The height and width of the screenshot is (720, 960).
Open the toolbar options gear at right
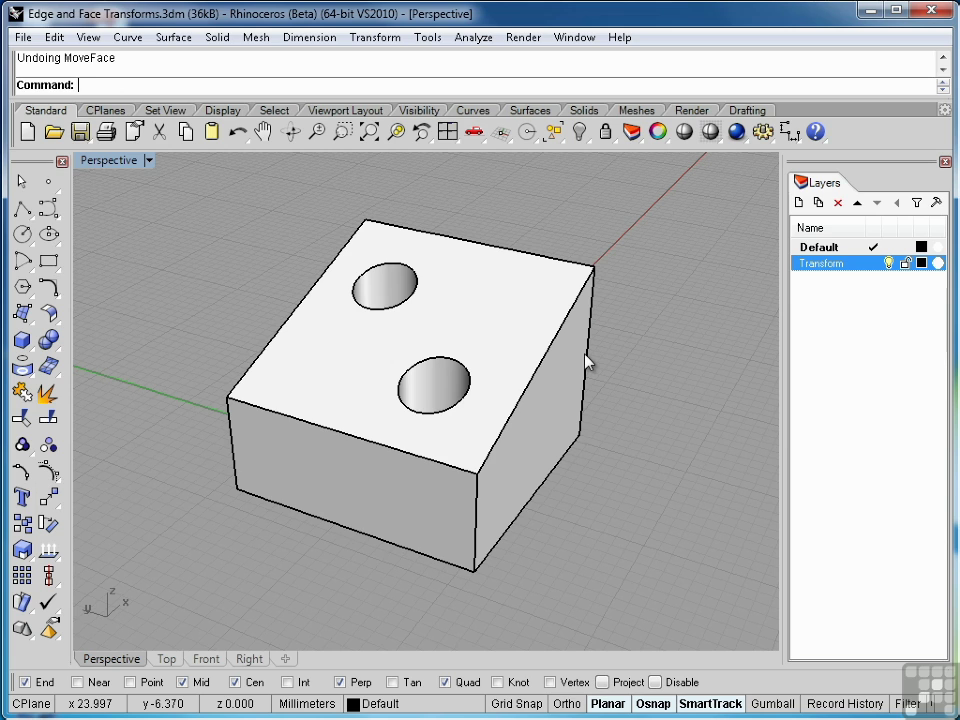945,110
